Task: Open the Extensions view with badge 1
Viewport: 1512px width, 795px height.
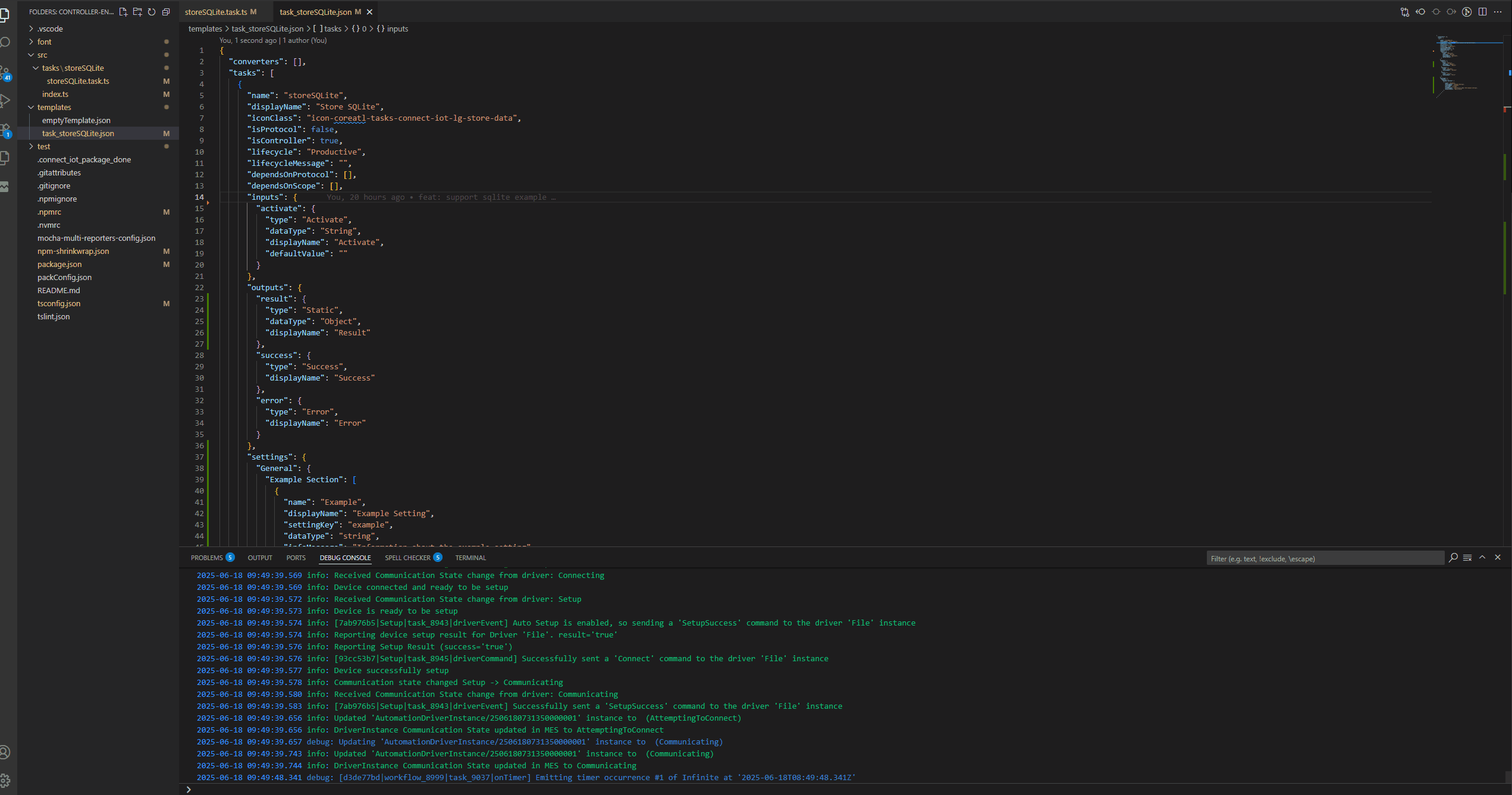Action: [x=5, y=130]
